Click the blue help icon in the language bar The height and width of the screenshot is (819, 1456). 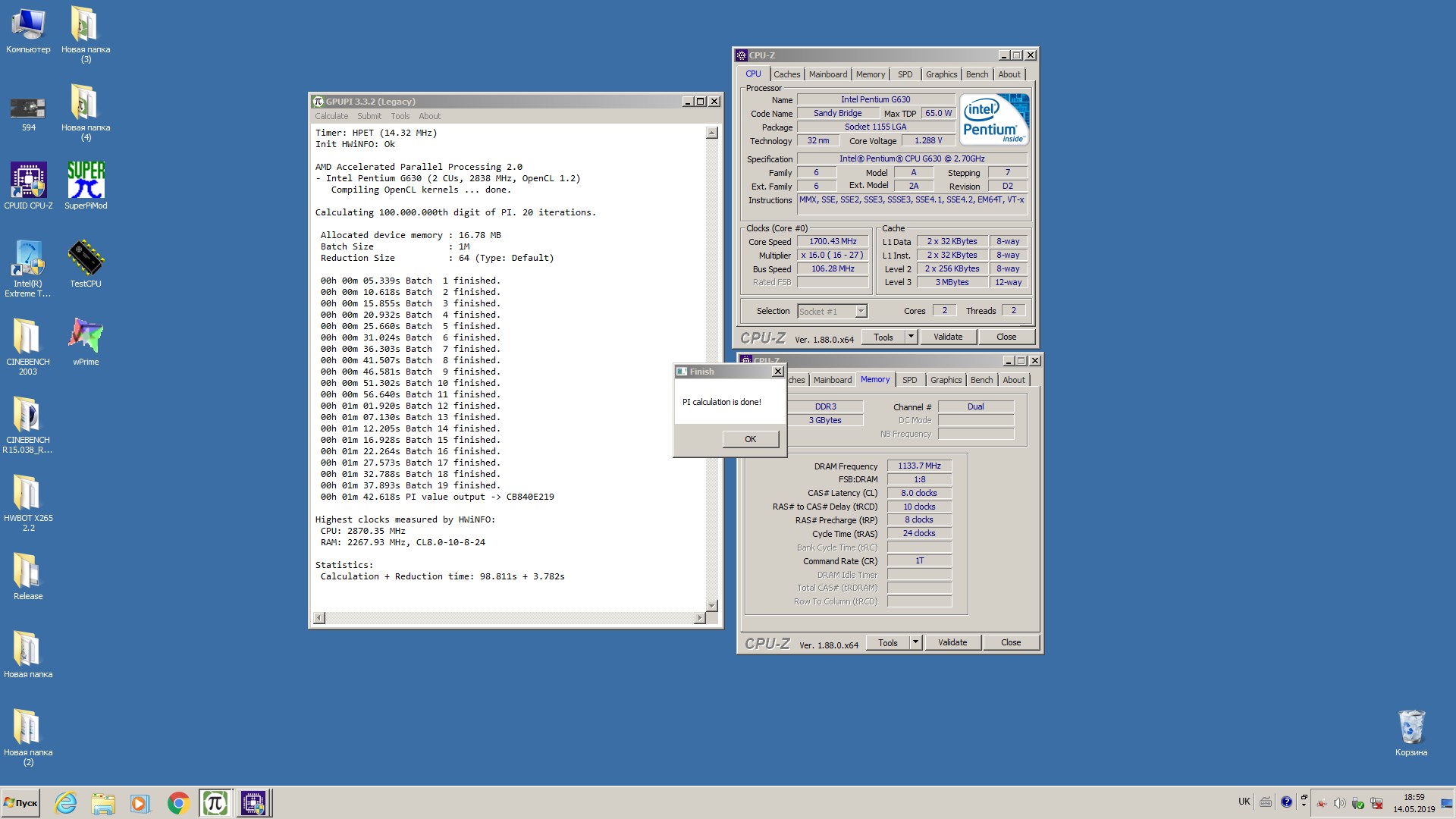pyautogui.click(x=1286, y=802)
